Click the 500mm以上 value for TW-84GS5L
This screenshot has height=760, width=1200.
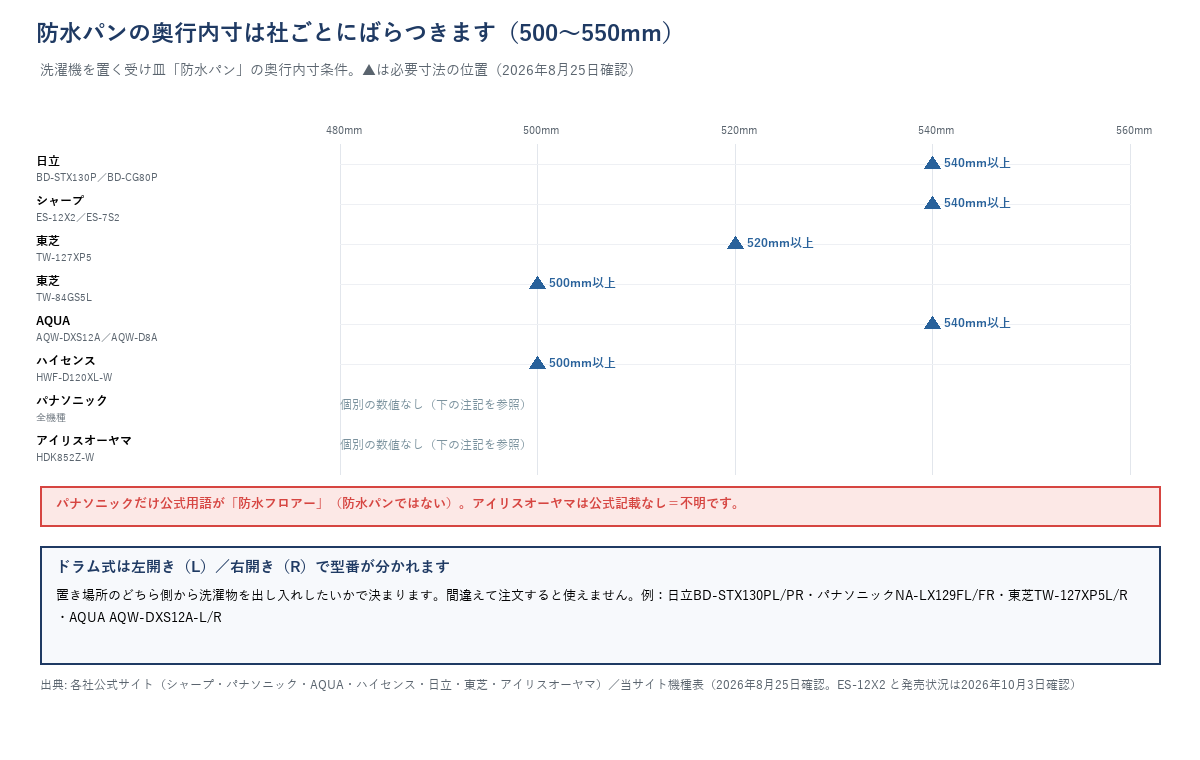click(x=582, y=283)
